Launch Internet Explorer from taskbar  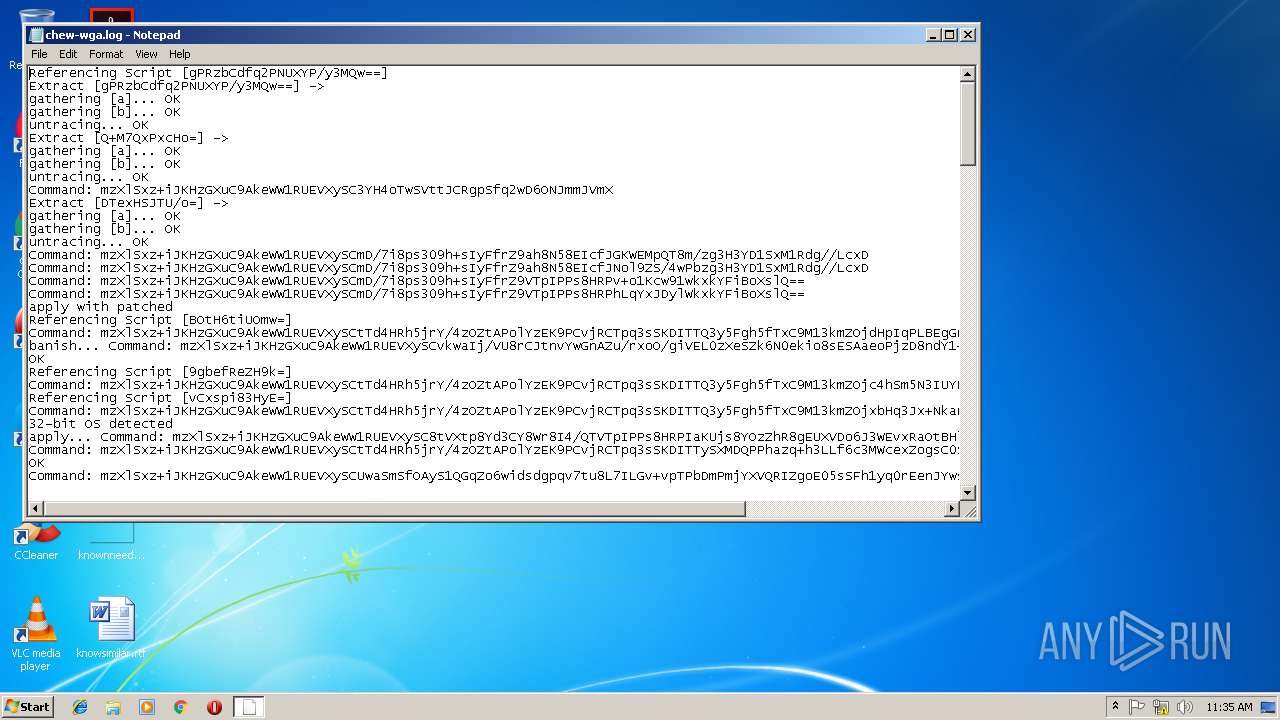[80, 707]
